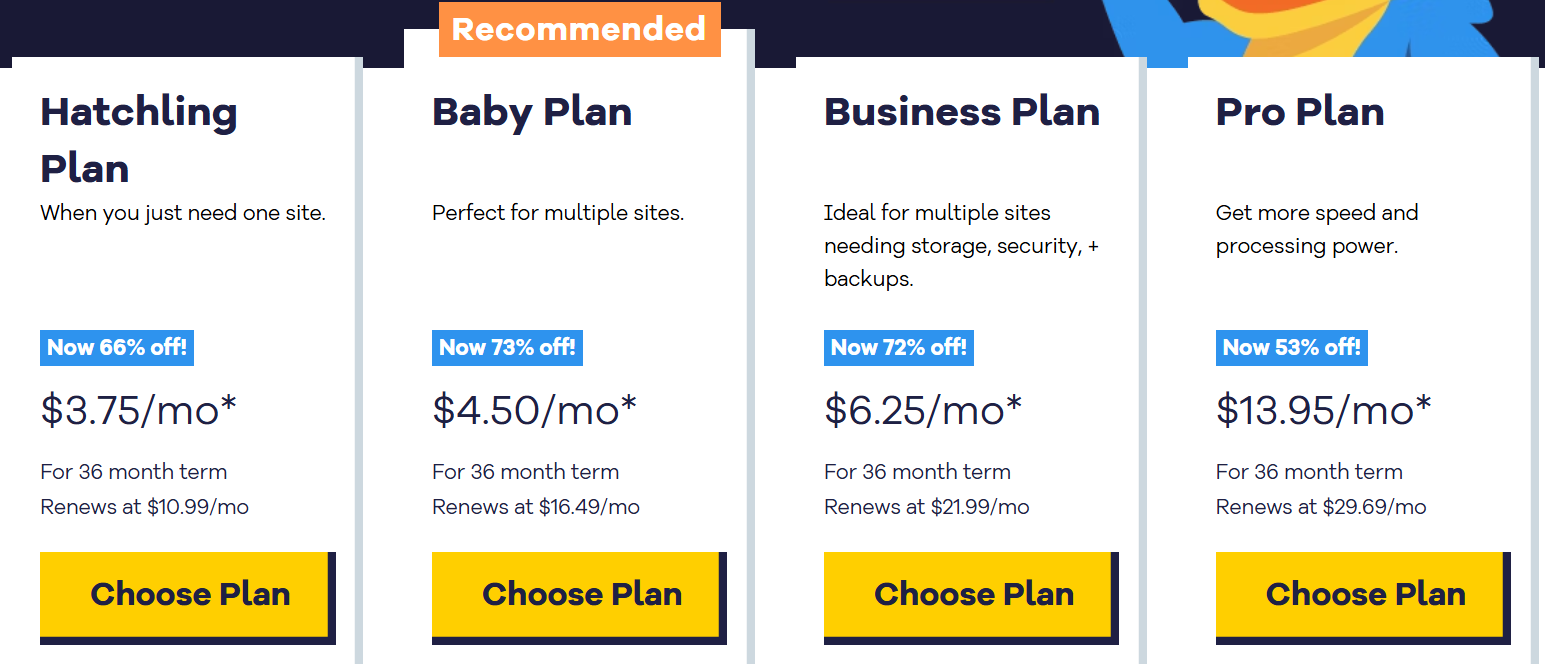Click the $13.95/mo price text
This screenshot has height=664, width=1545.
tap(1323, 410)
